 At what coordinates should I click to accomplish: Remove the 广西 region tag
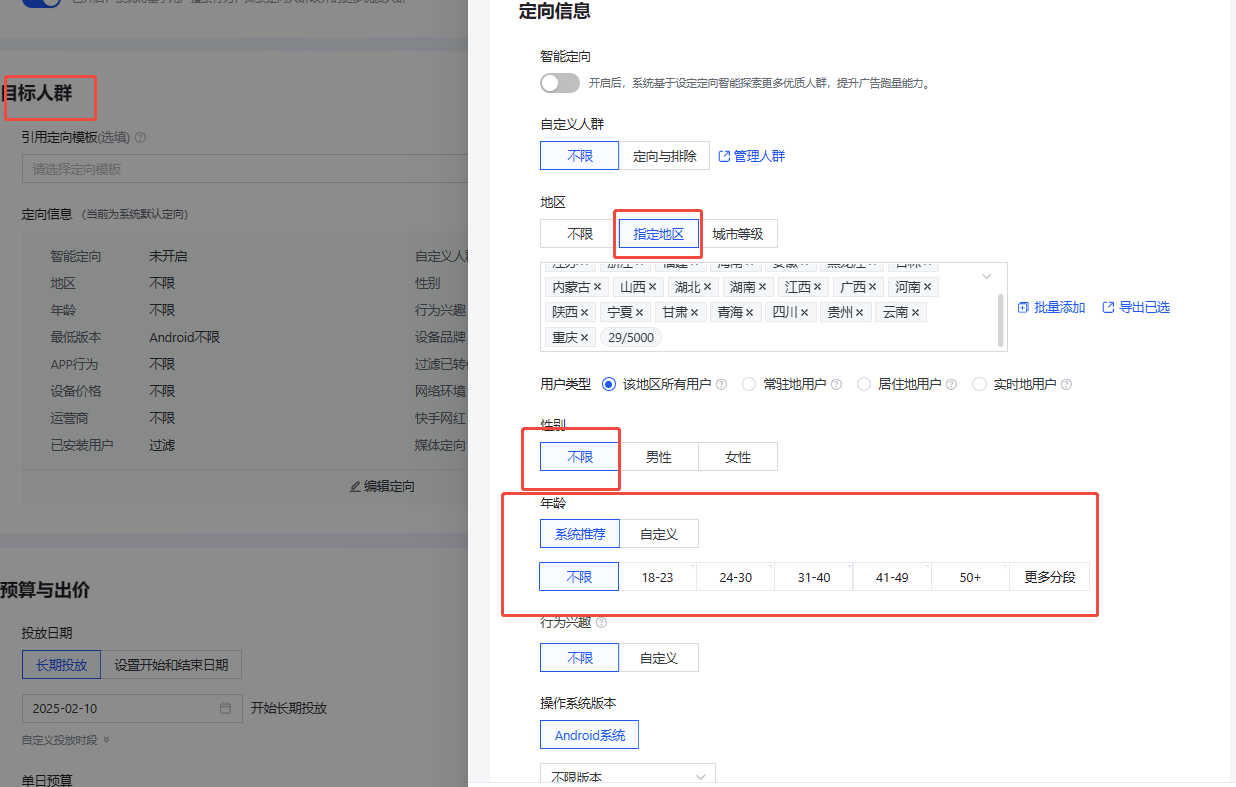[872, 287]
